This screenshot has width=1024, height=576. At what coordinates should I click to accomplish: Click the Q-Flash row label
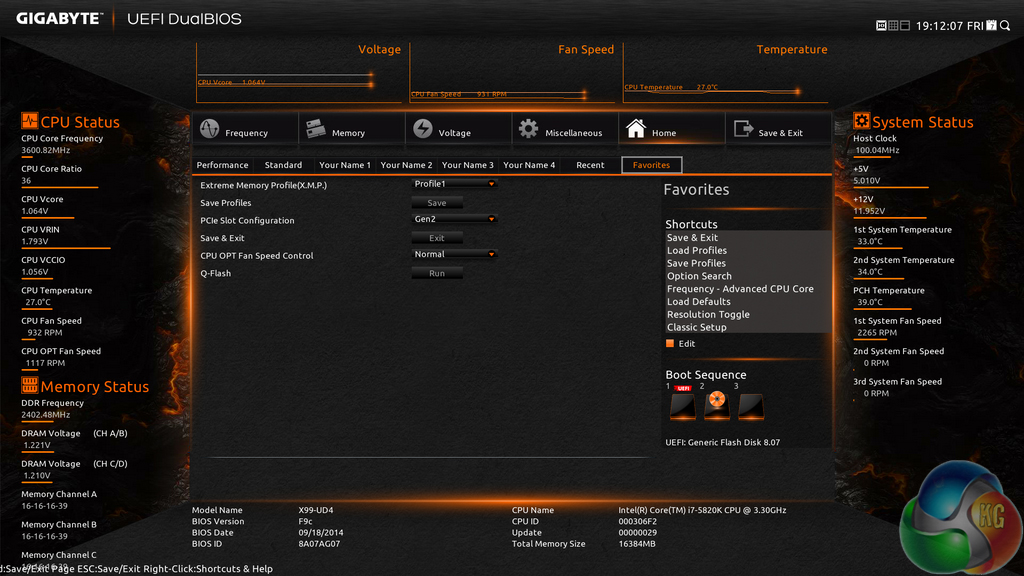coord(216,274)
